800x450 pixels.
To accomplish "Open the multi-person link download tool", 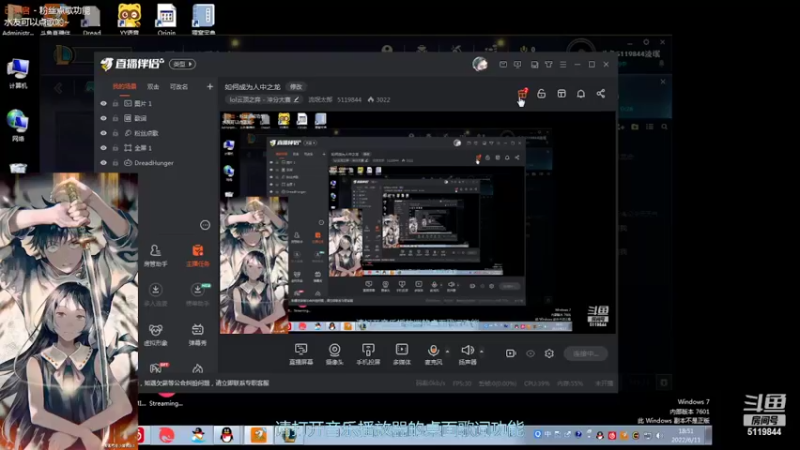I will (156, 295).
